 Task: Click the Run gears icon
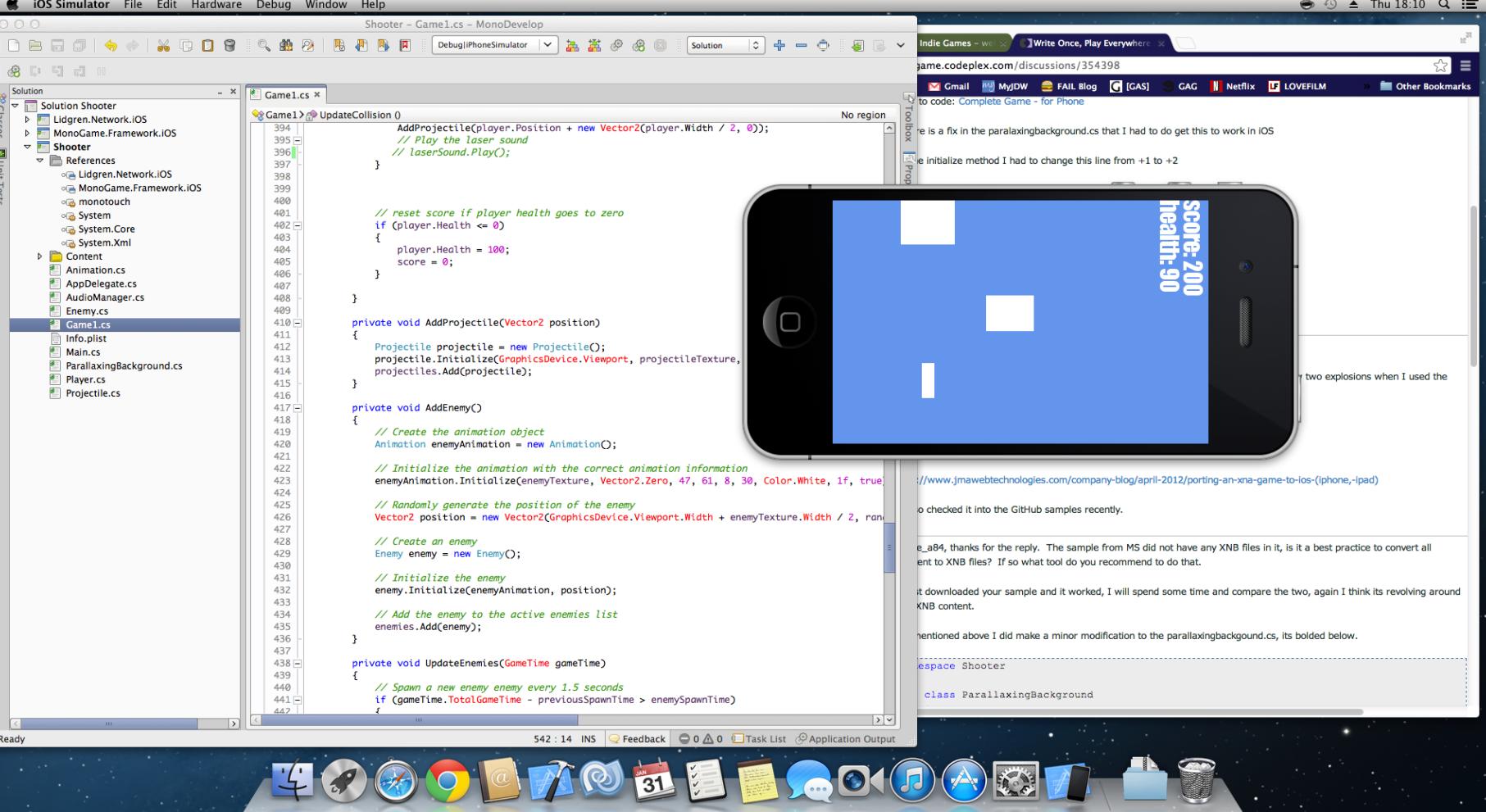(x=616, y=46)
